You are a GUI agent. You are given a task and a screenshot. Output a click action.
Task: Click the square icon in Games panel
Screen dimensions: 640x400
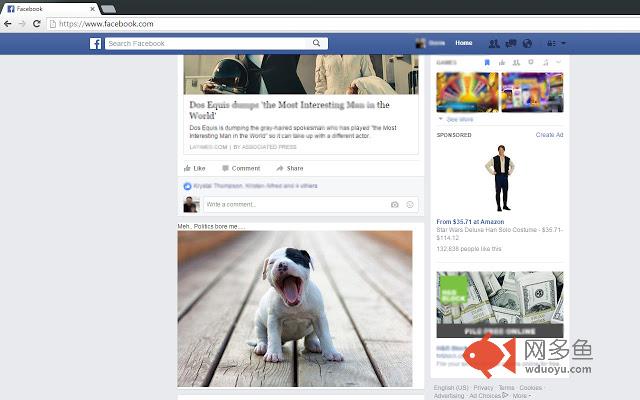531,62
